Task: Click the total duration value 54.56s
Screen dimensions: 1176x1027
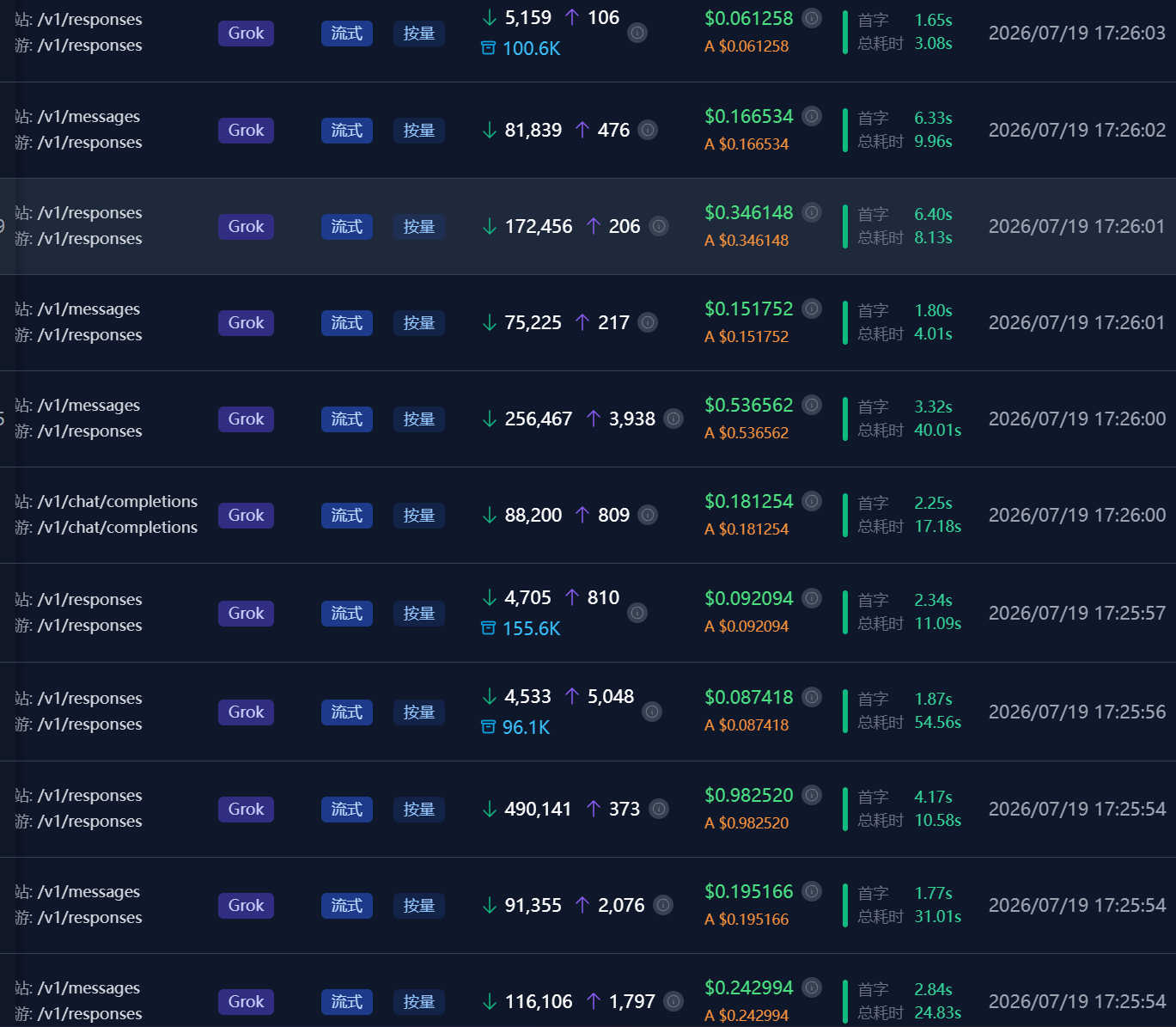Action: coord(937,722)
